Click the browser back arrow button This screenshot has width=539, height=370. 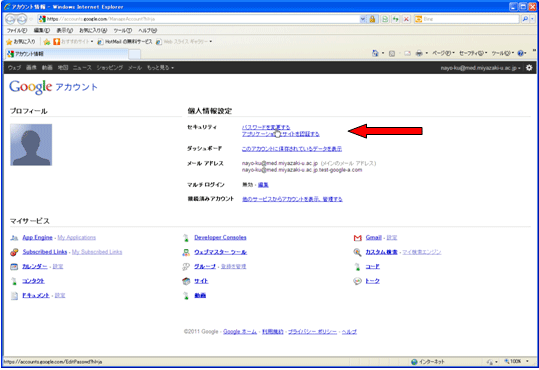pos(11,19)
